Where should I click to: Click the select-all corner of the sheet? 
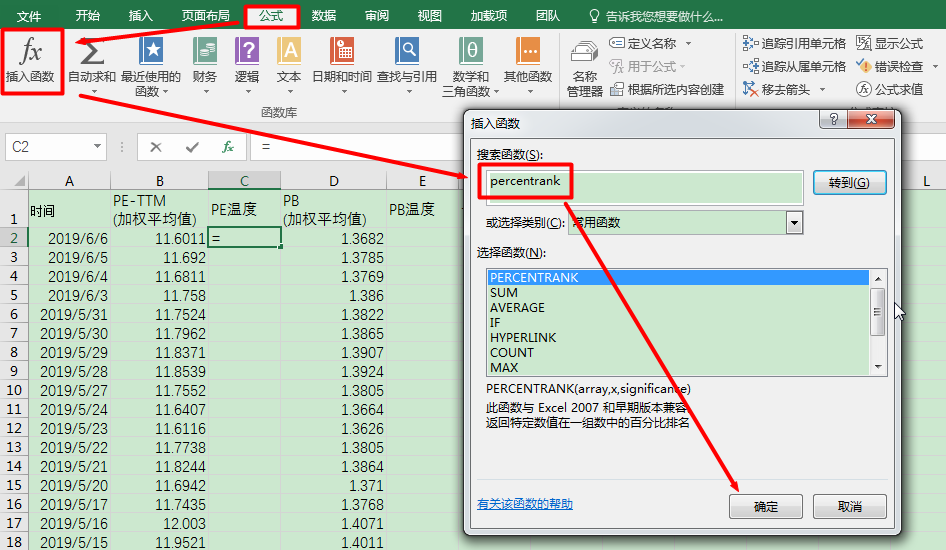coord(19,180)
